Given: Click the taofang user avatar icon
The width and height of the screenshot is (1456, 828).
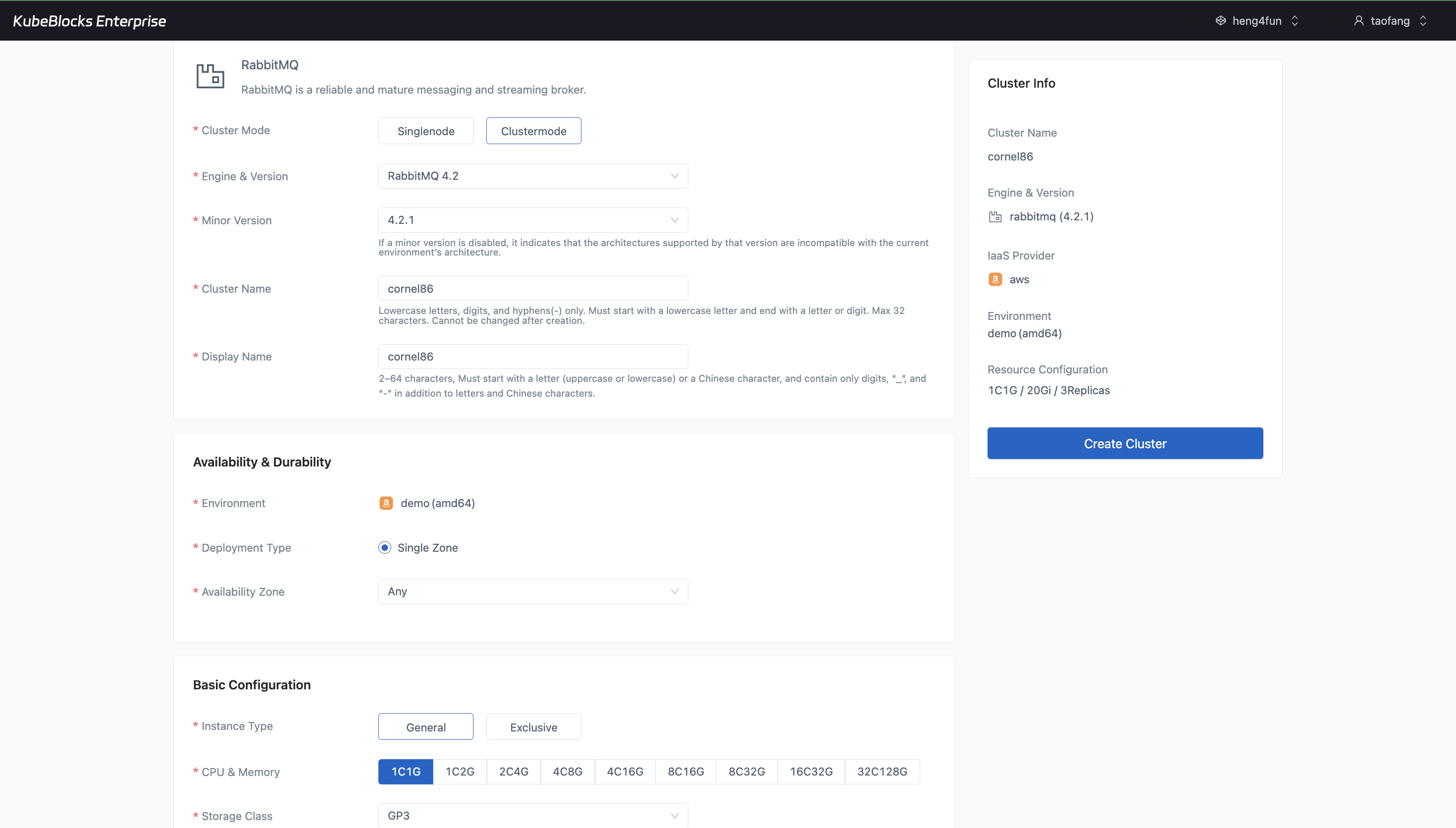Looking at the screenshot, I should tap(1359, 21).
